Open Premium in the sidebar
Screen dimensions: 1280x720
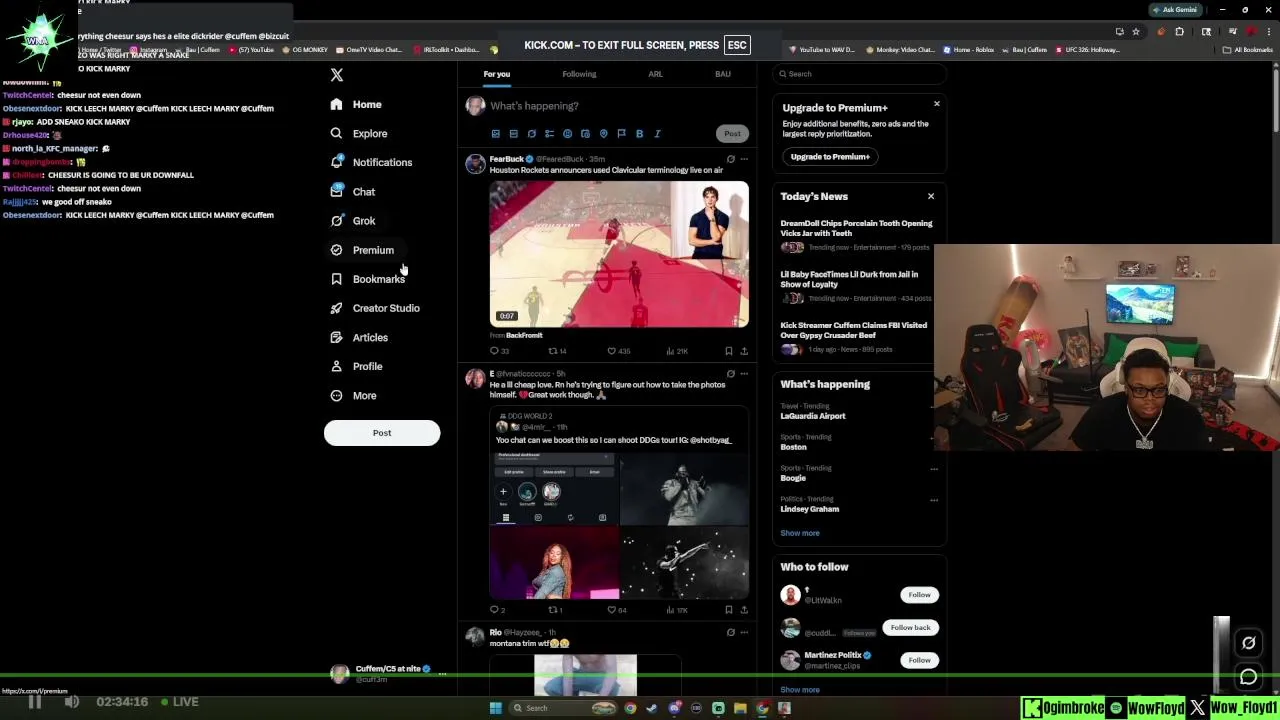362,250
